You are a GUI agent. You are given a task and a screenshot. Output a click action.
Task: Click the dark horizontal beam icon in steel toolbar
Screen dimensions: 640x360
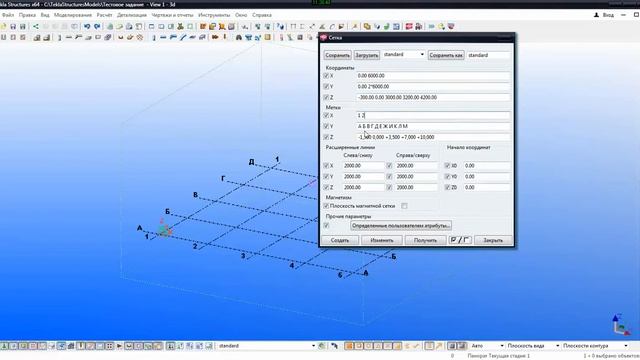click(x=69, y=38)
